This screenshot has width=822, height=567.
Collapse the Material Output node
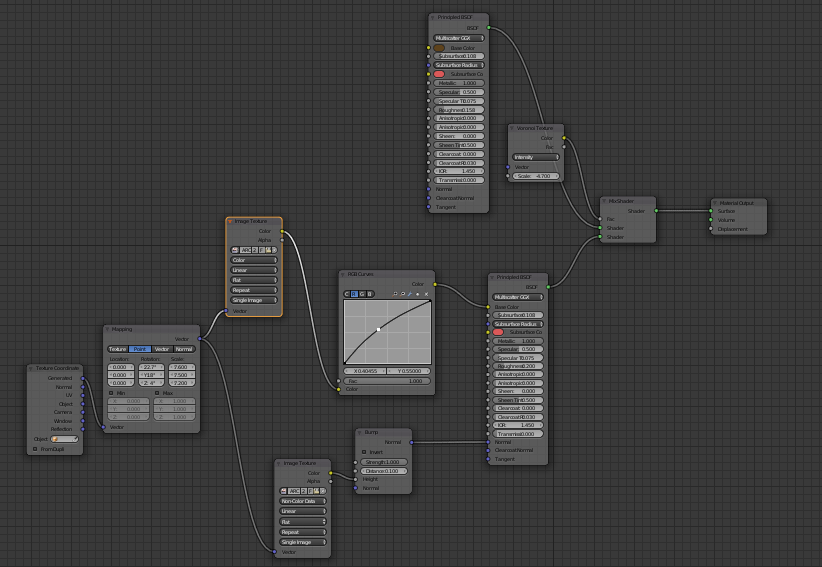pos(715,203)
